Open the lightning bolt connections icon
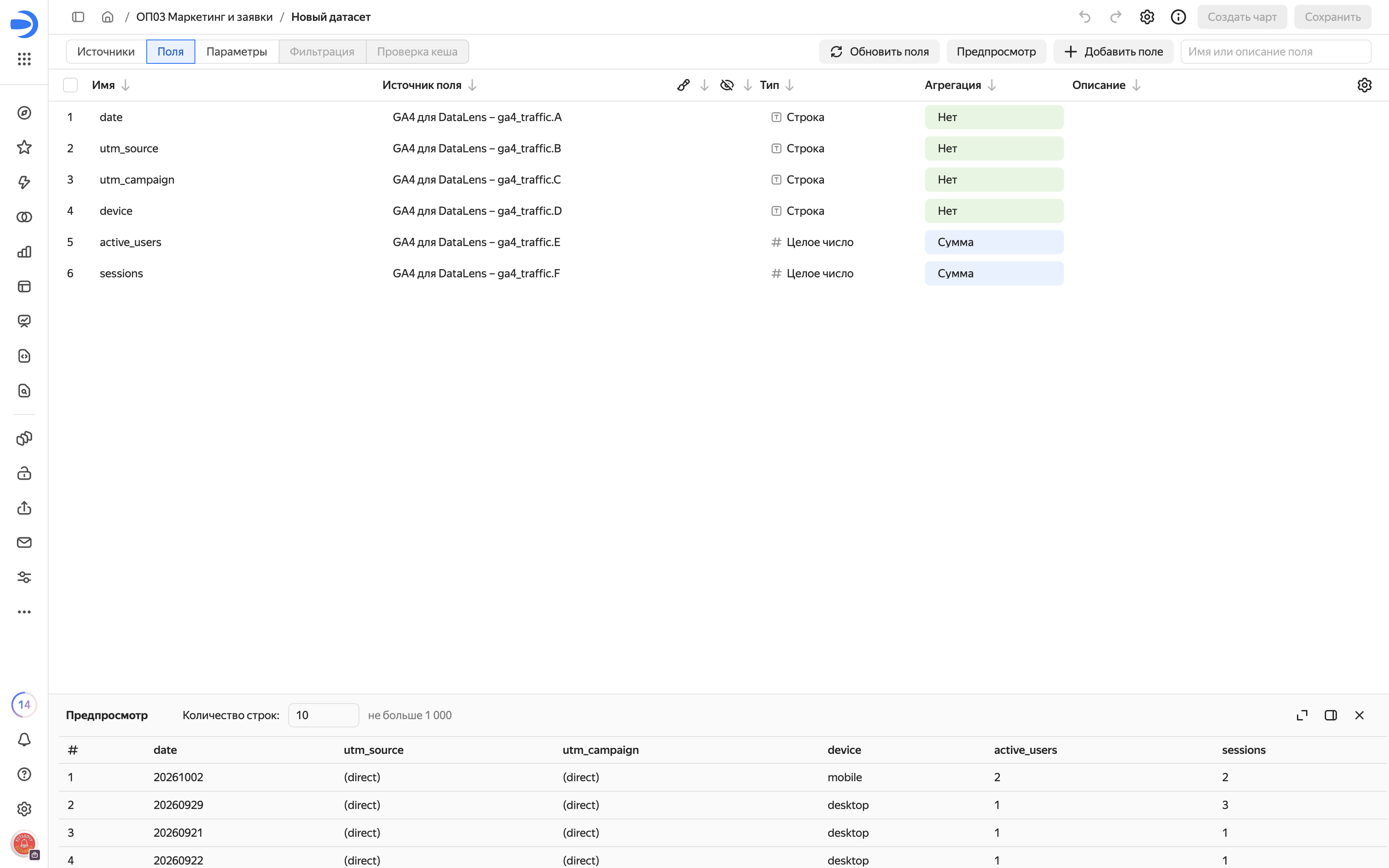Viewport: 1389px width, 868px height. coord(24,183)
